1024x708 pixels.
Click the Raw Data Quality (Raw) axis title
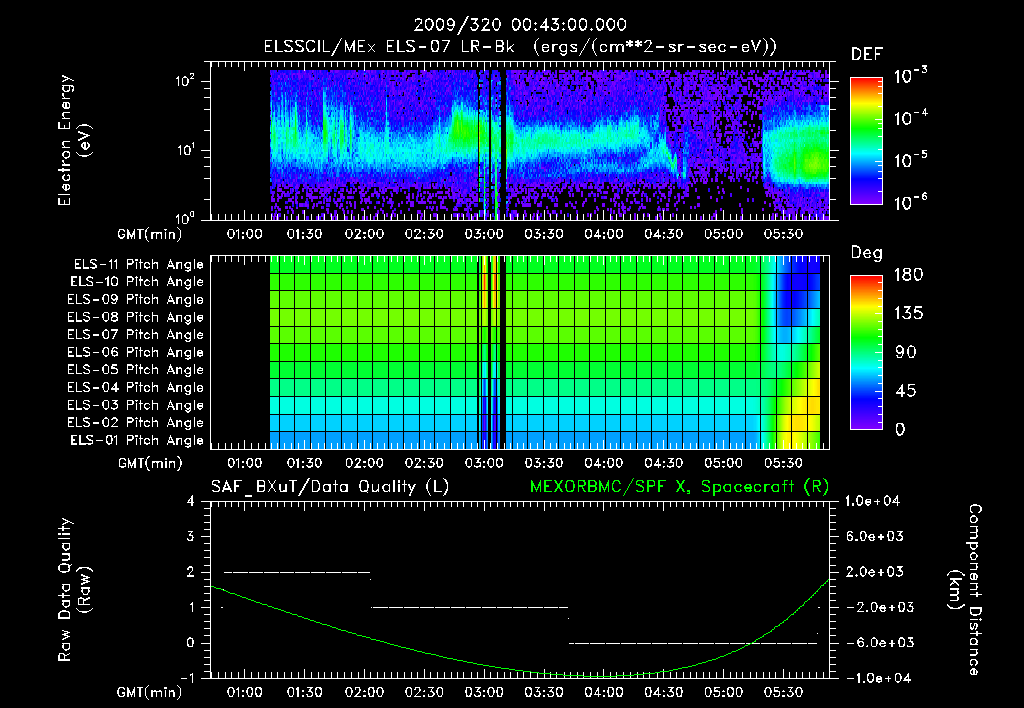coord(74,590)
